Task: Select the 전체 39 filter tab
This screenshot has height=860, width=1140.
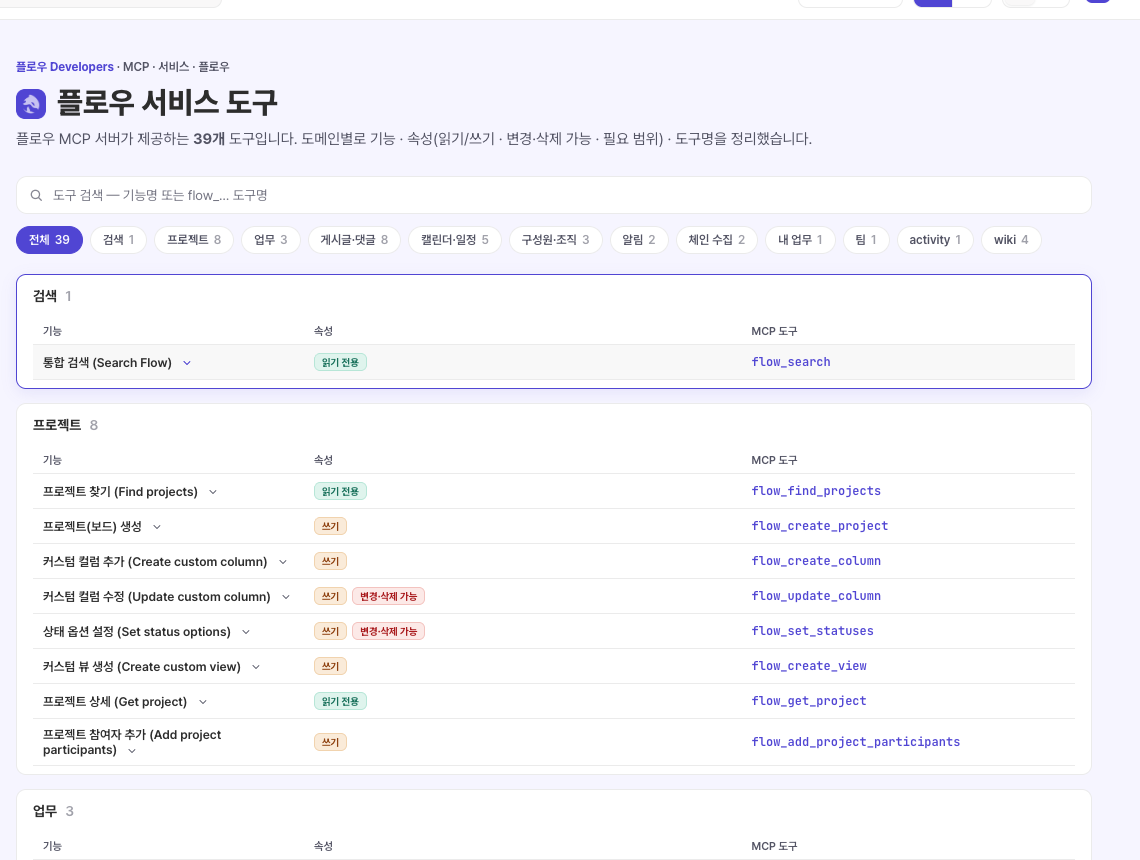Action: [49, 240]
